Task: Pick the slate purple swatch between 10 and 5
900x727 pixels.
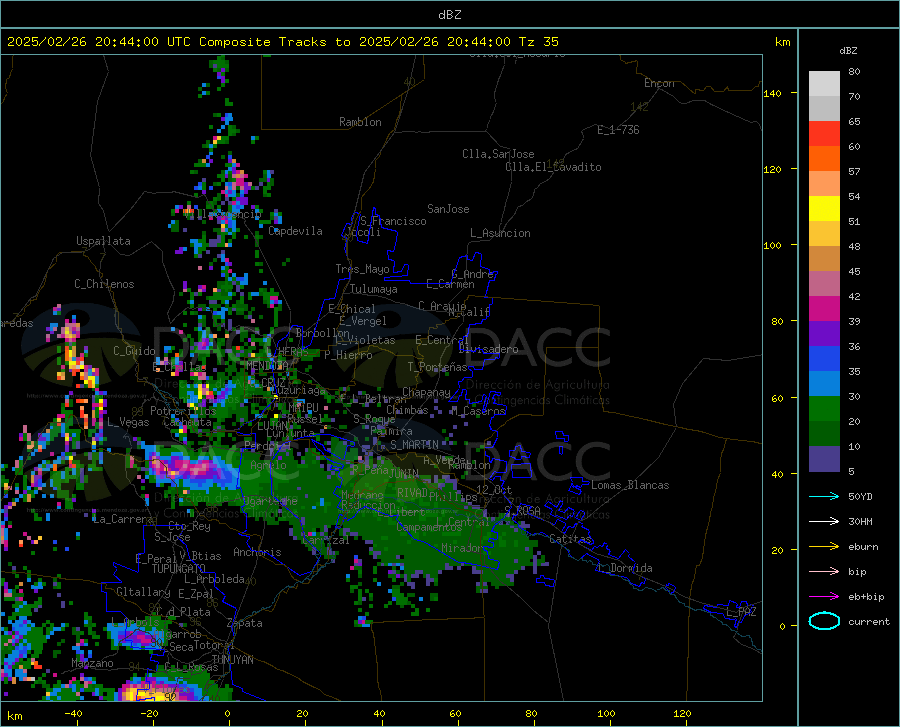Action: [x=824, y=459]
